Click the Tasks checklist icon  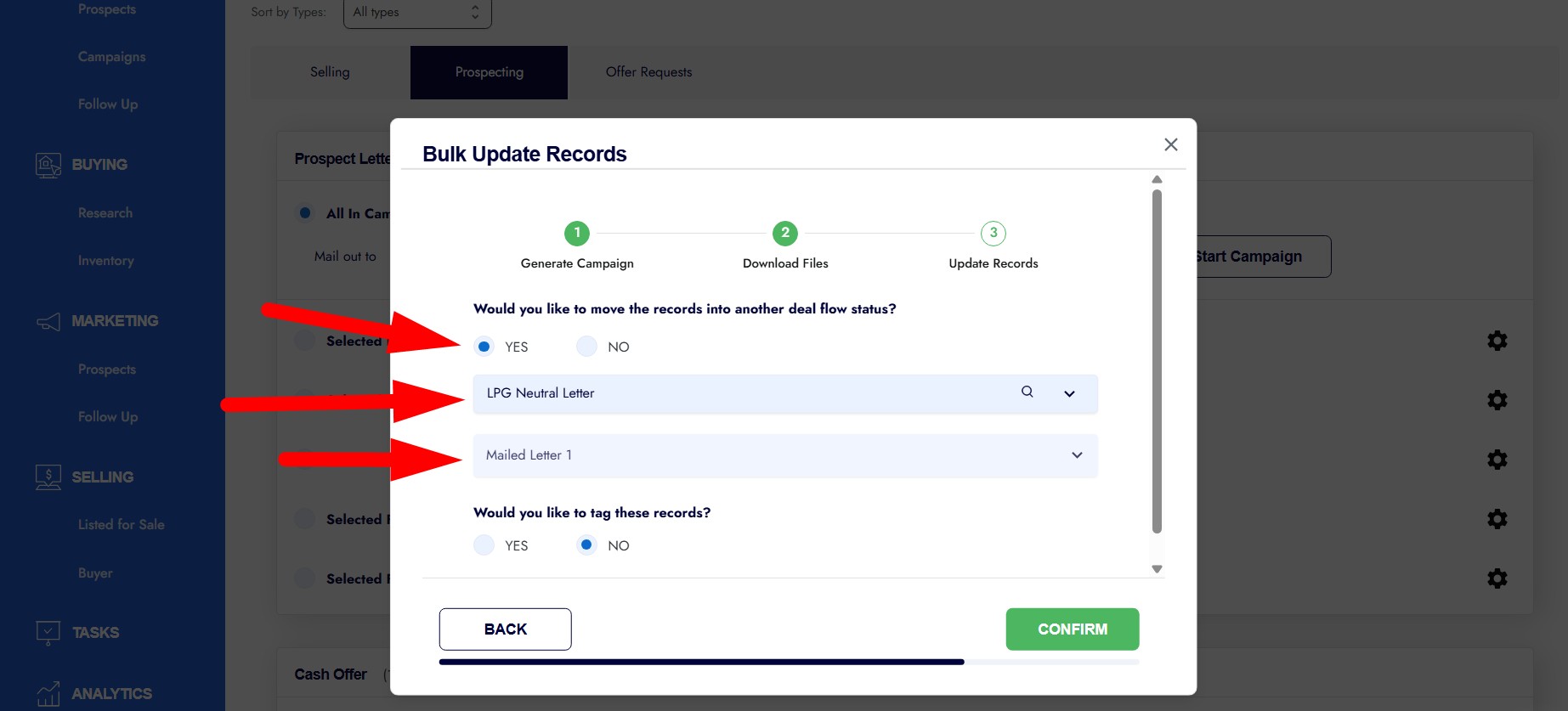(48, 633)
